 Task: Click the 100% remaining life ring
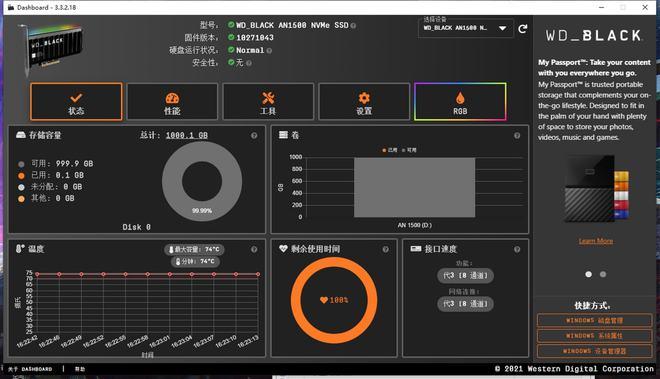click(x=334, y=300)
